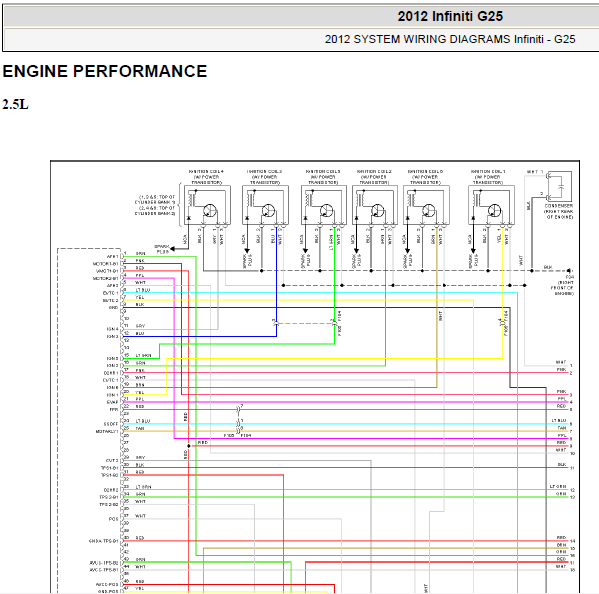Select the "ENGINE PERFORMANCE" heading
599x594 pixels.
pos(105,71)
